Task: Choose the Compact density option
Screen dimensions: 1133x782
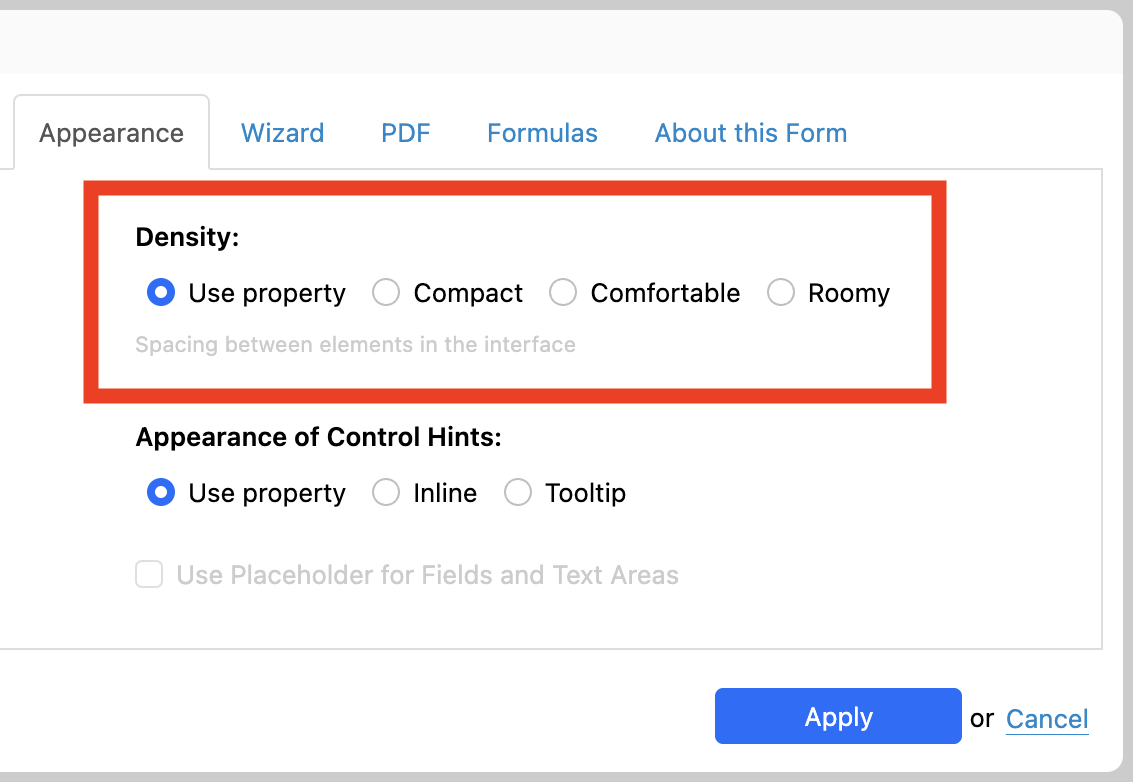Action: tap(386, 293)
